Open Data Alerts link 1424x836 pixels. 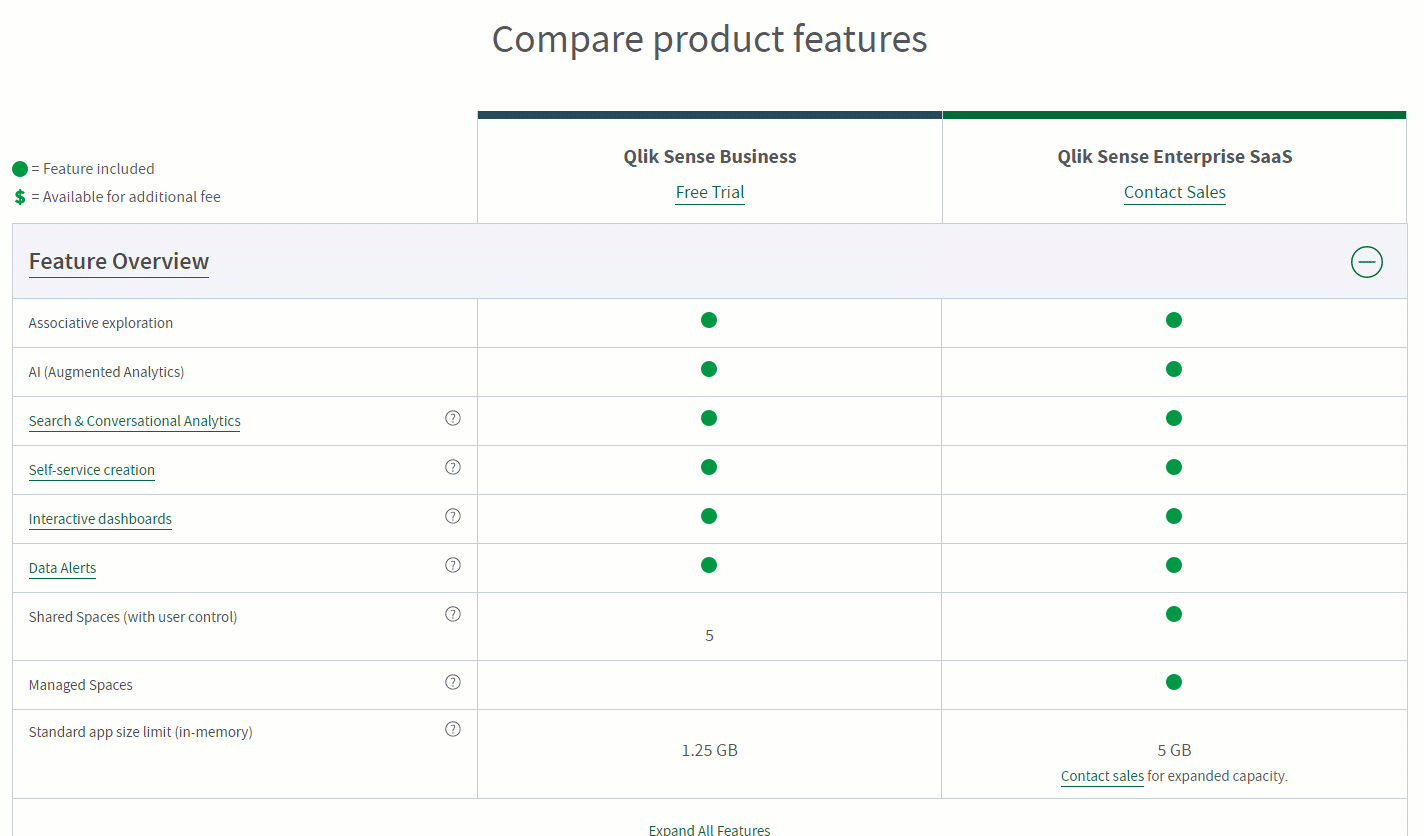62,568
